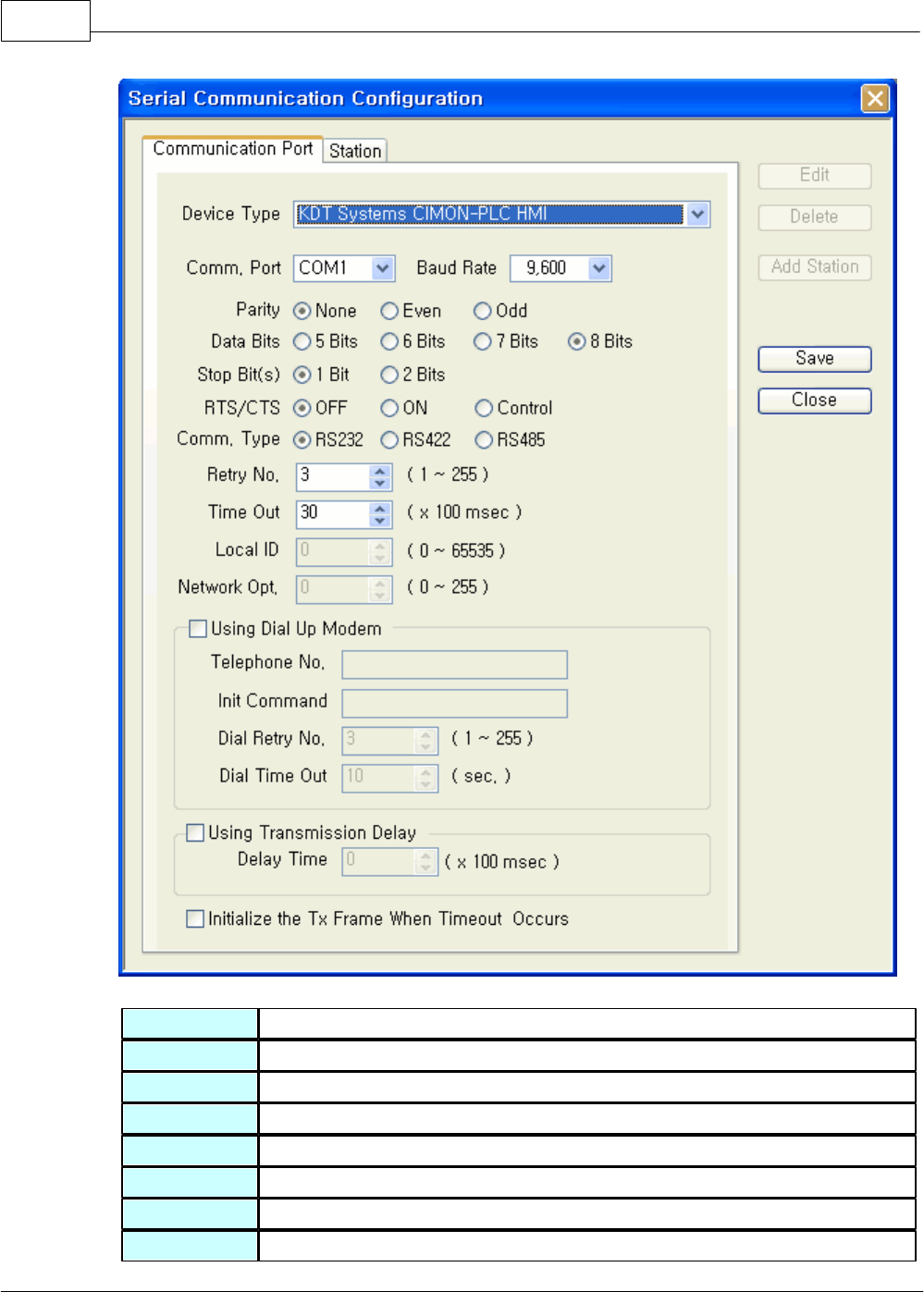Click the Save button
924x1292 pixels.
814,359
